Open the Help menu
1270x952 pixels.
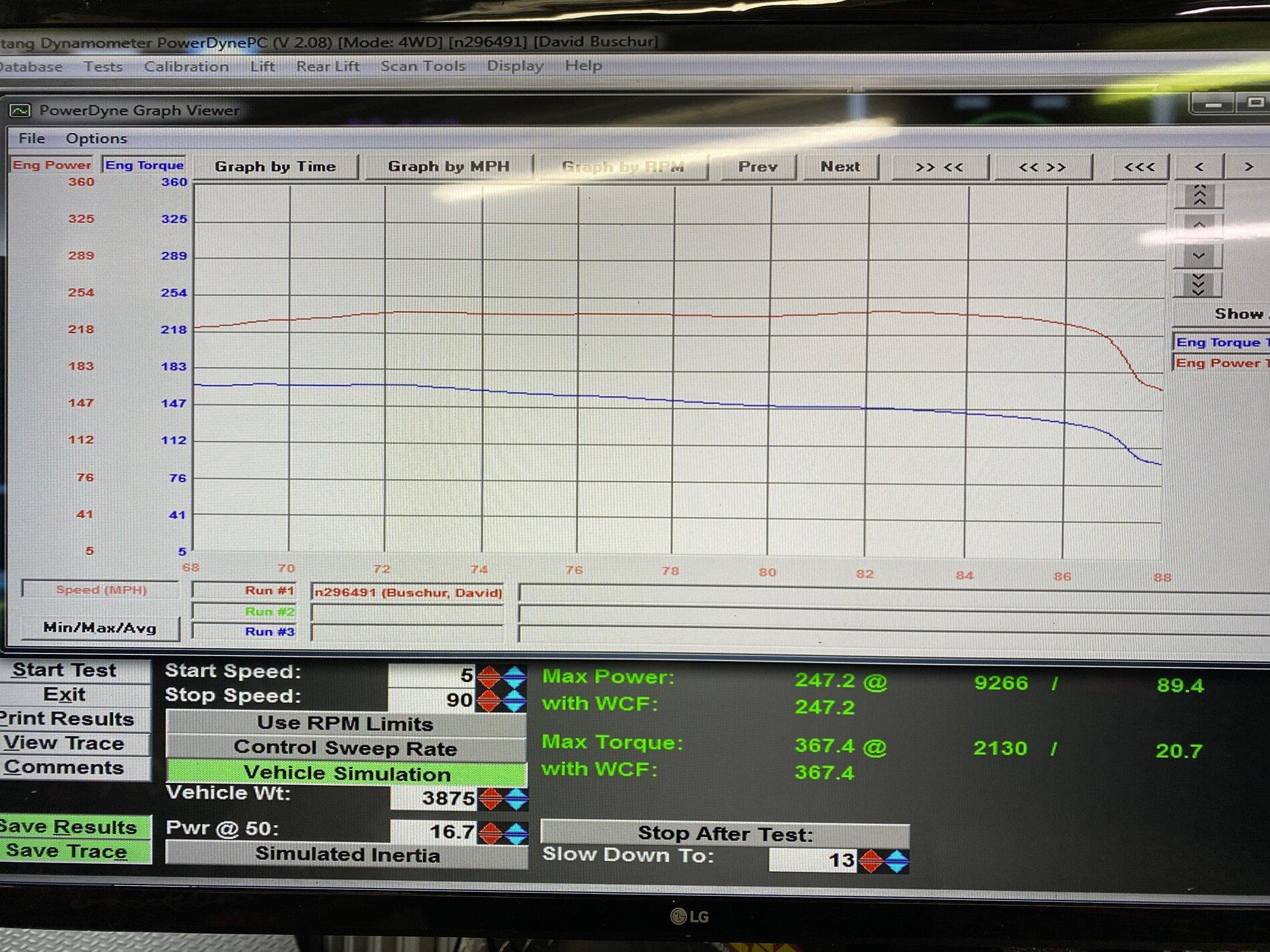point(583,65)
